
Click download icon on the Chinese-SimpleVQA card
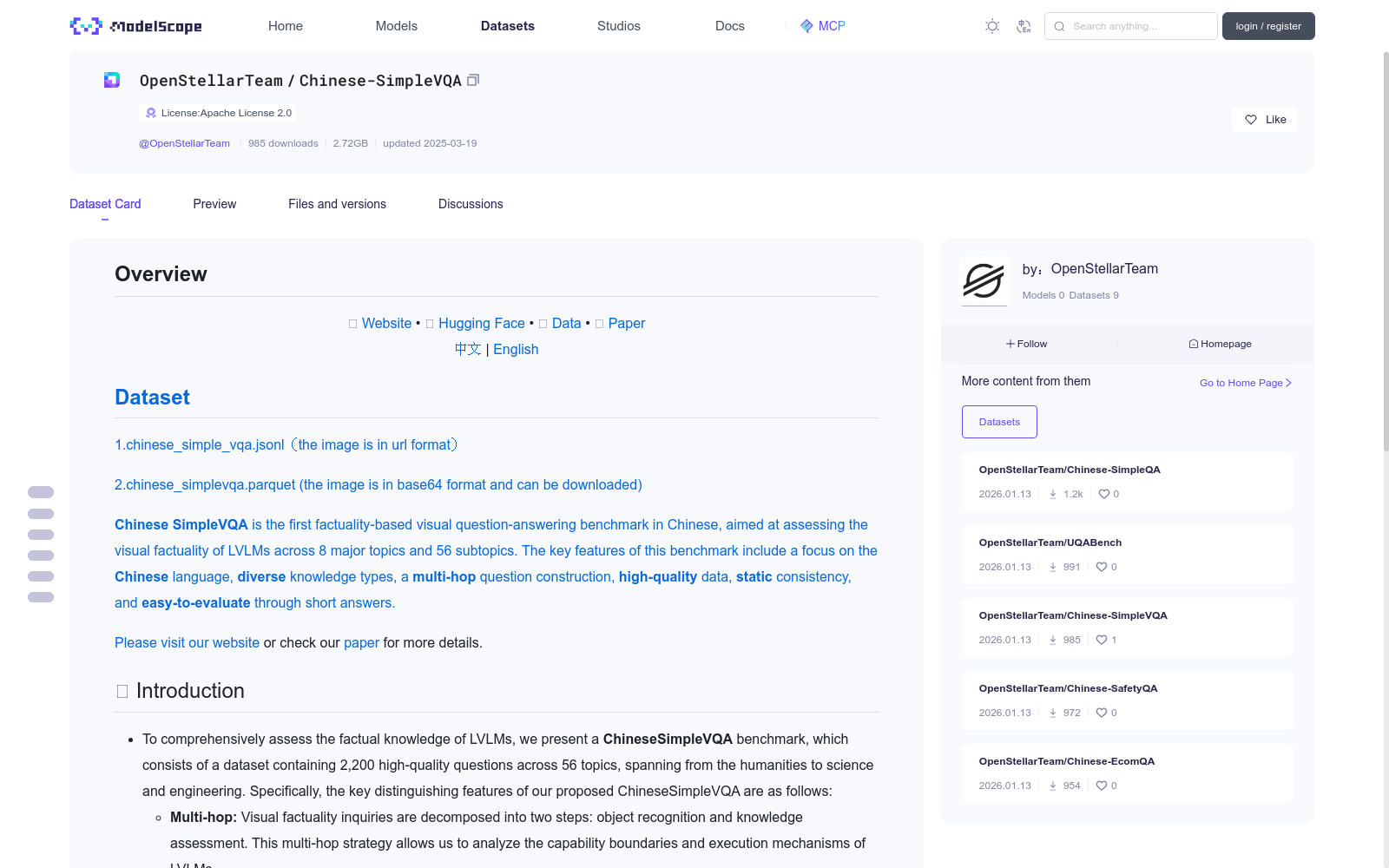coord(1053,640)
